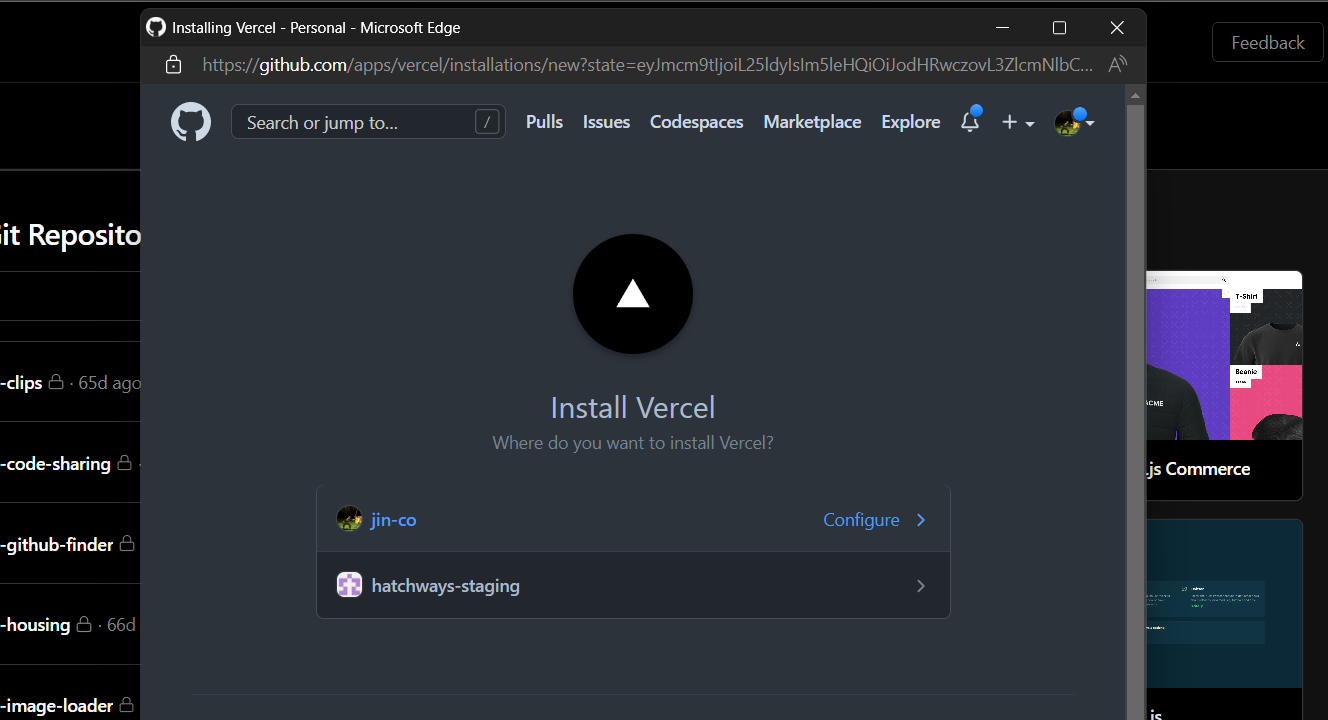Click the address bar URL
Screen dimensions: 1328x720
(x=648, y=65)
